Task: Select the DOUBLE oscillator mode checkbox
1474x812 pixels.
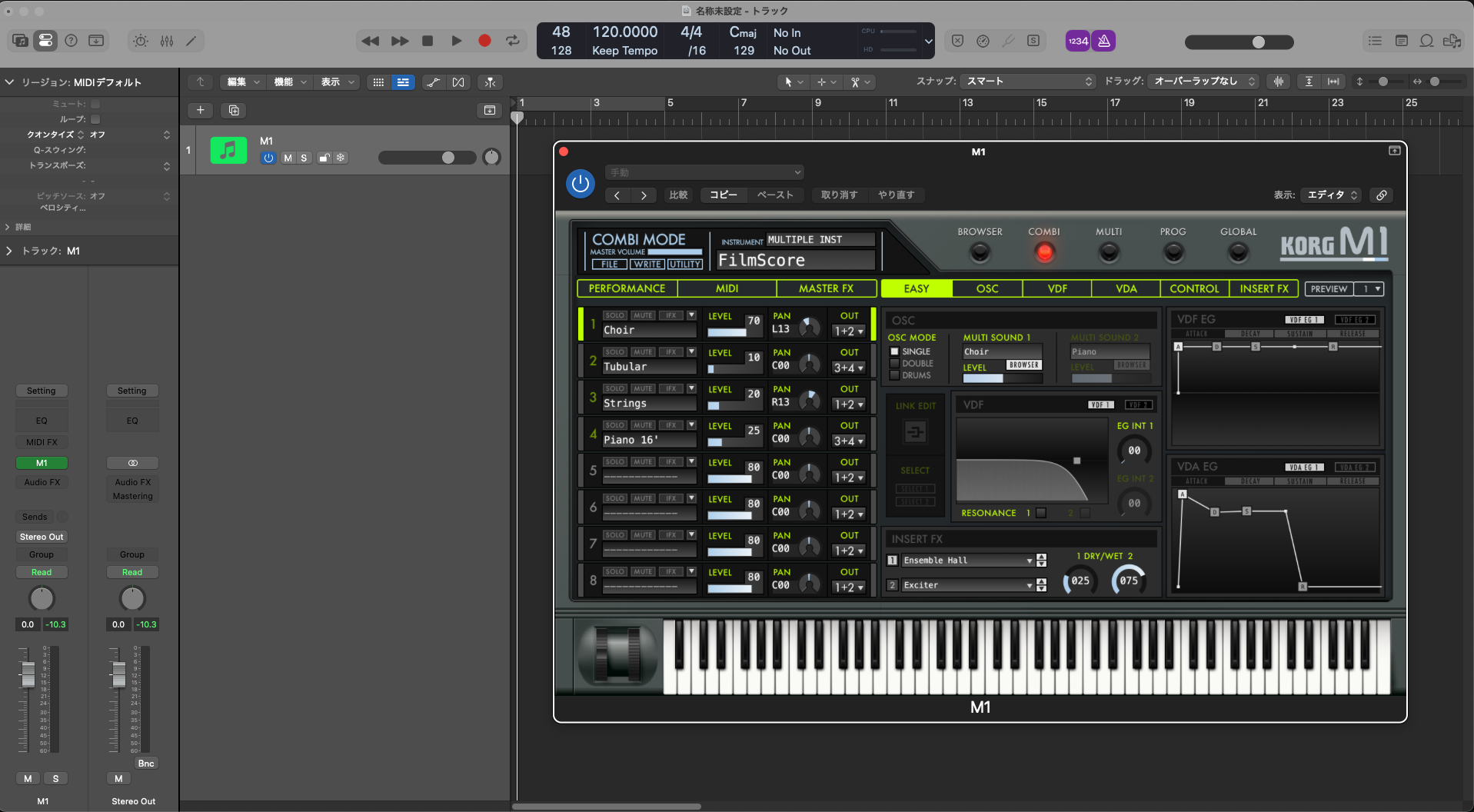Action: pyautogui.click(x=894, y=364)
